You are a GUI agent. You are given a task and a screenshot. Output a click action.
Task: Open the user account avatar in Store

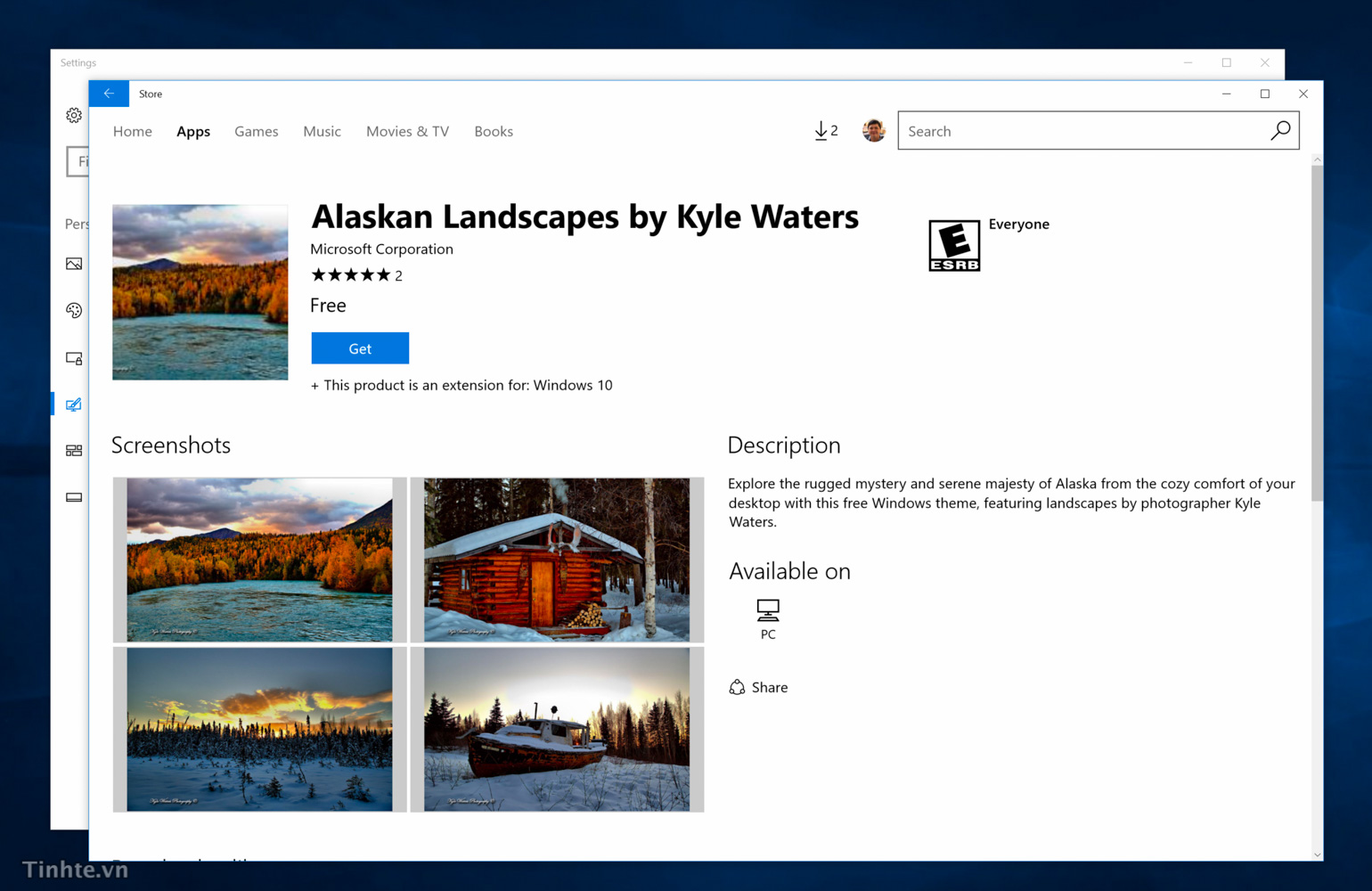pyautogui.click(x=874, y=131)
